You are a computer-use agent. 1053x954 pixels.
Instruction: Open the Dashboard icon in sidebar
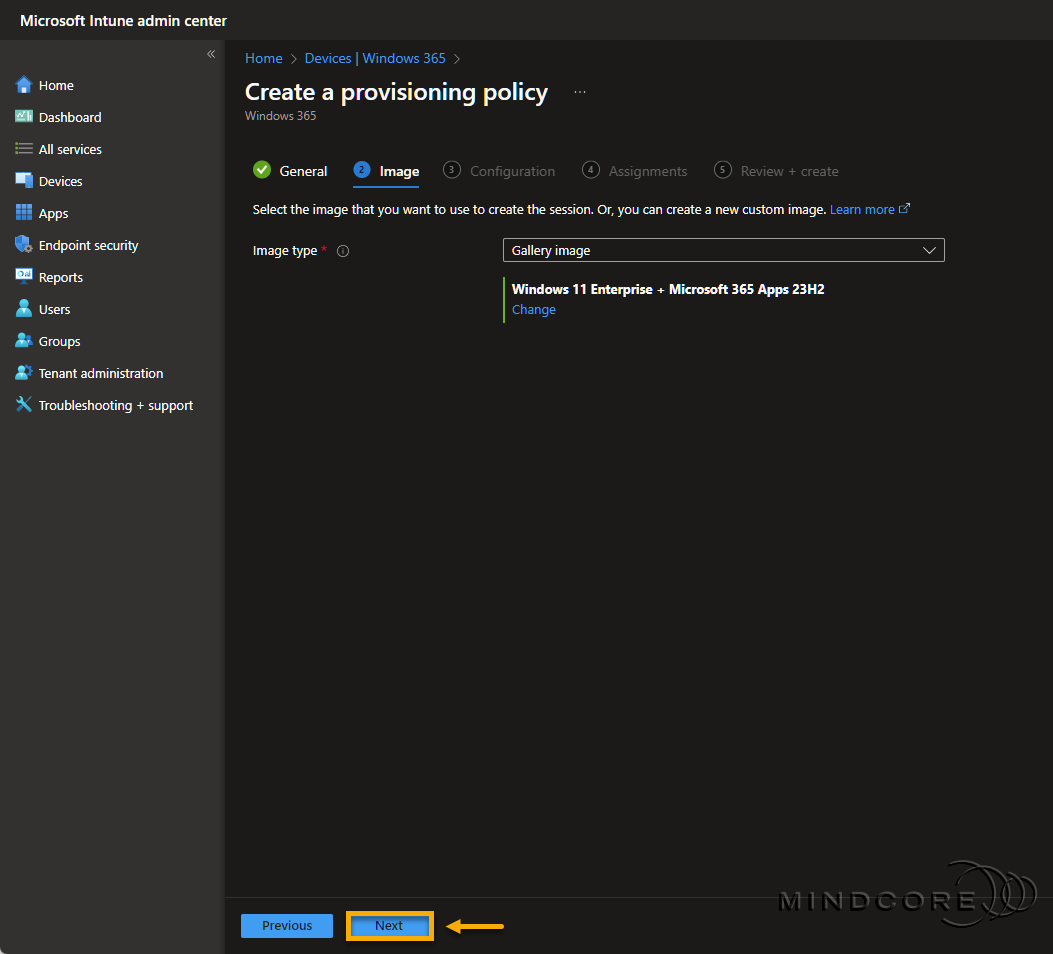[x=24, y=117]
